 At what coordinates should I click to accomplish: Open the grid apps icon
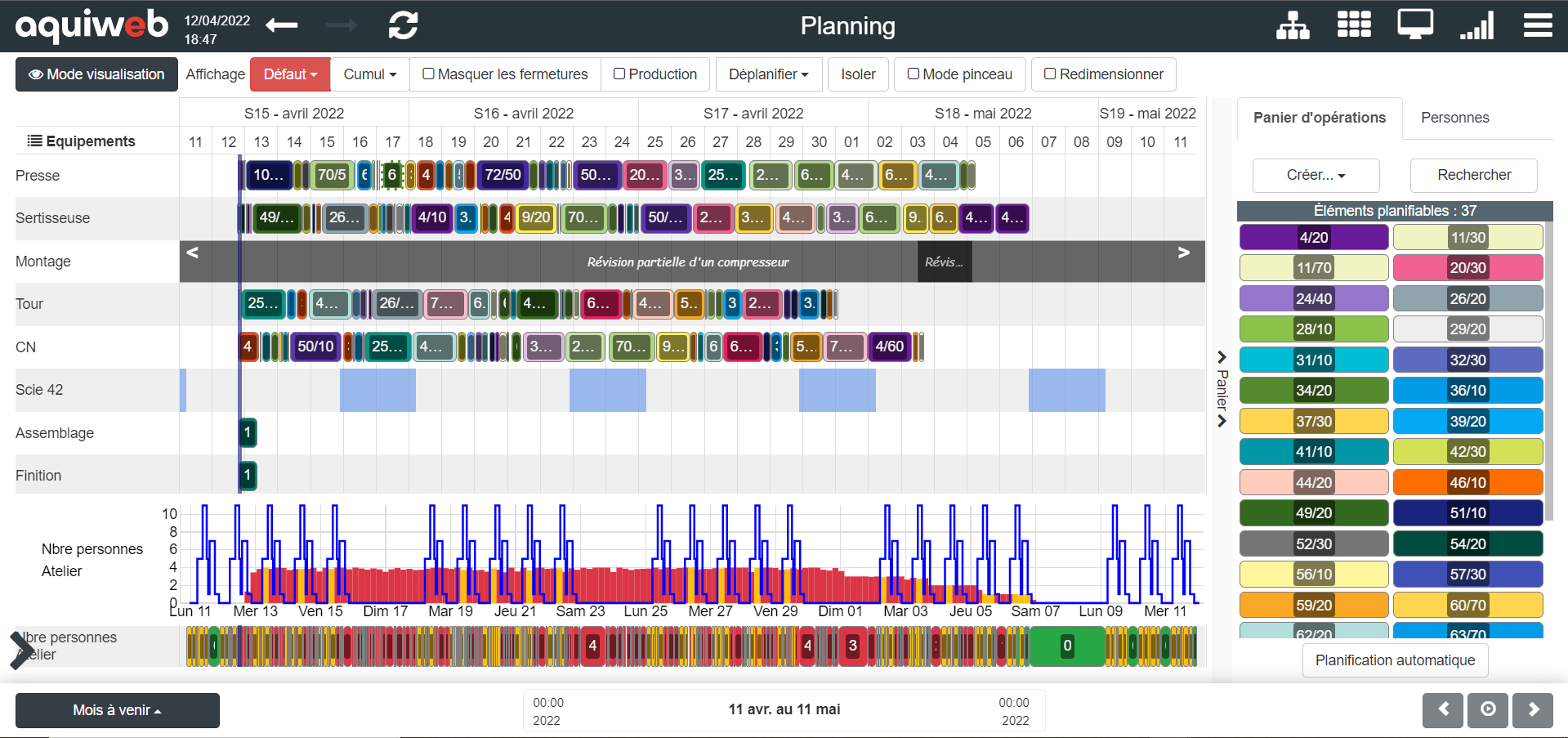coord(1354,25)
